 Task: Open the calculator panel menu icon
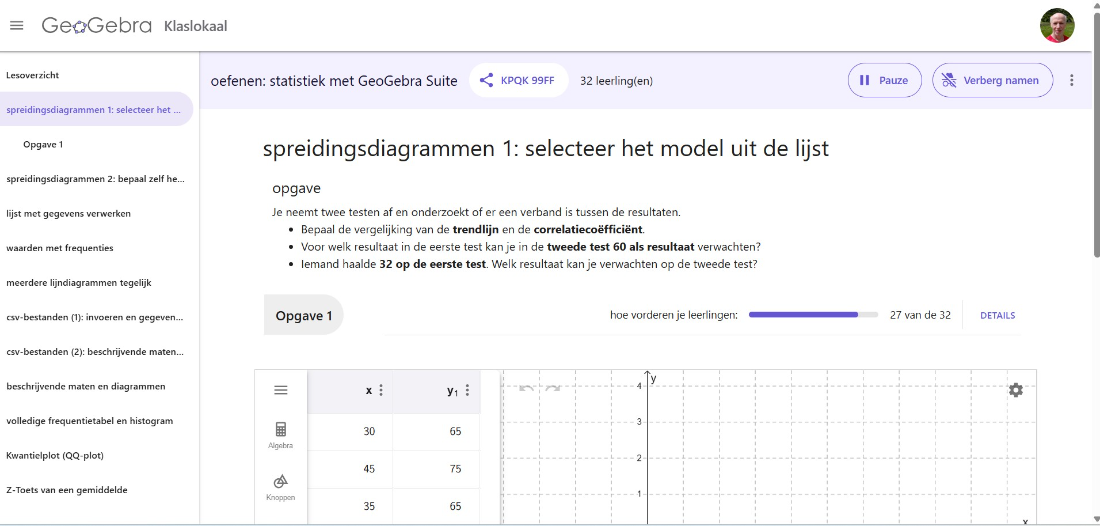pos(281,390)
